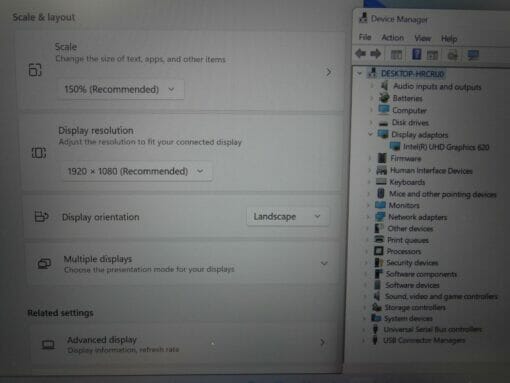Image resolution: width=510 pixels, height=383 pixels.
Task: Click the Display resolution label text
Action: pyautogui.click(x=96, y=130)
